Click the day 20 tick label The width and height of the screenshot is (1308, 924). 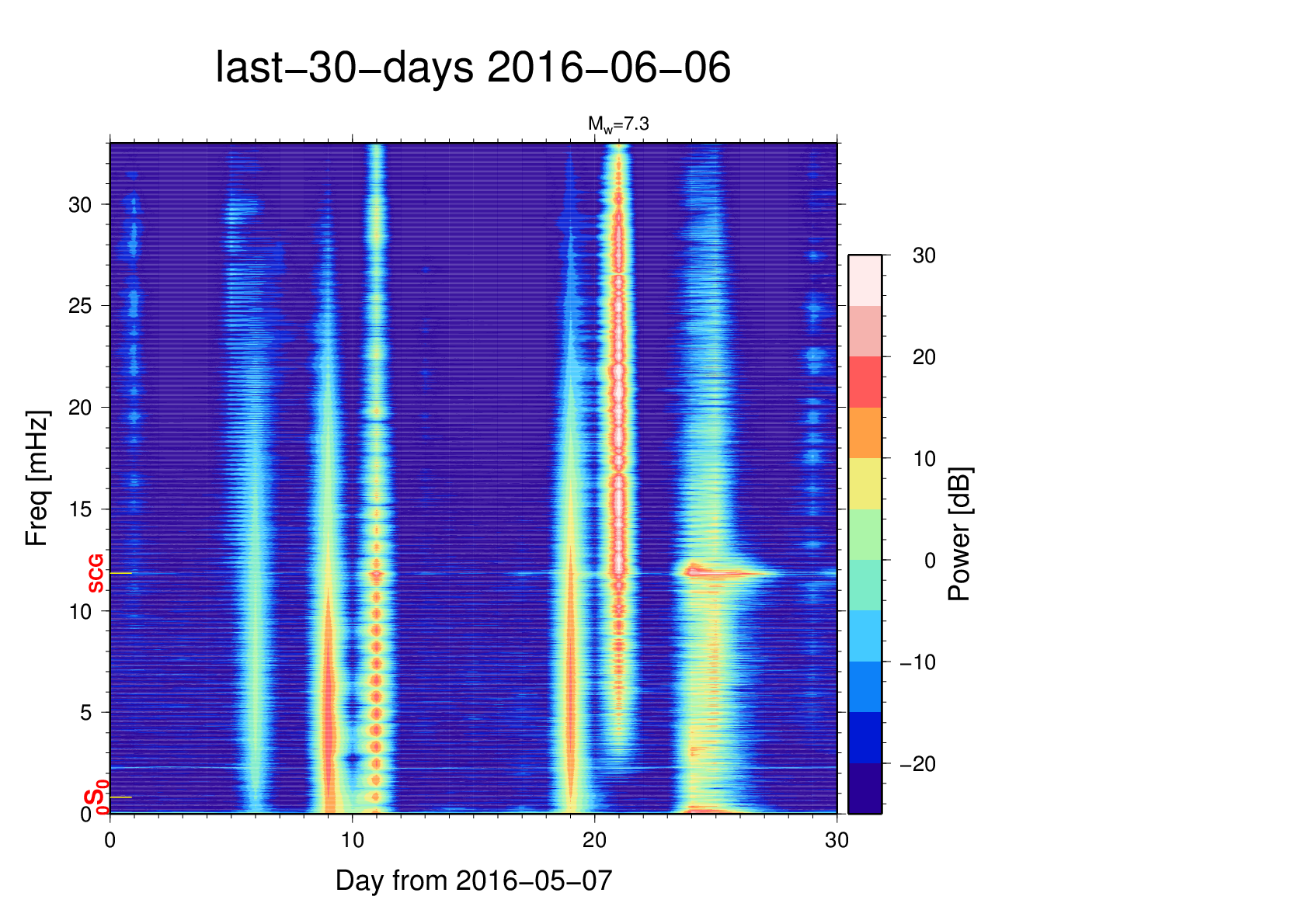pyautogui.click(x=594, y=840)
